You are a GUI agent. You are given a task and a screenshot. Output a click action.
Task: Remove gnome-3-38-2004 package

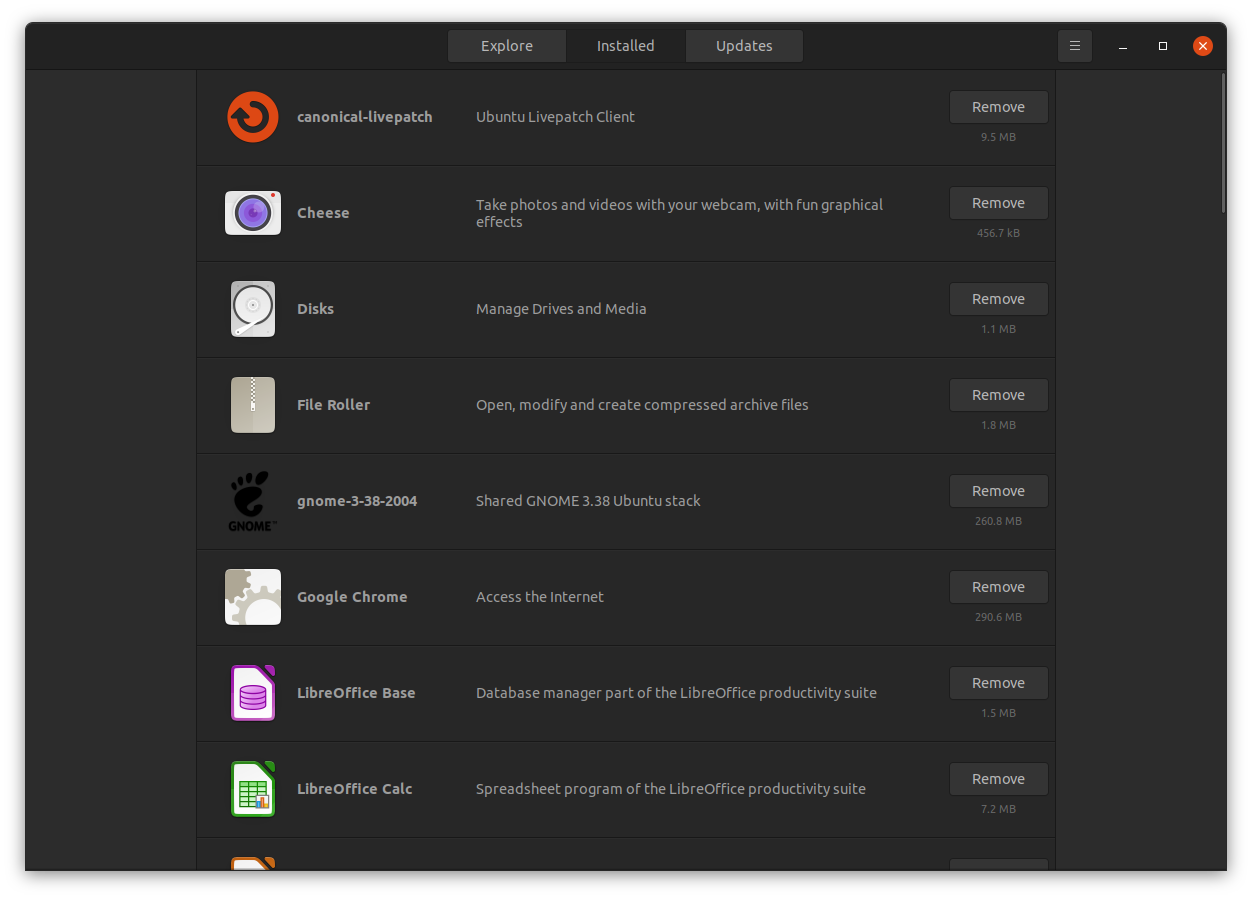pos(998,491)
